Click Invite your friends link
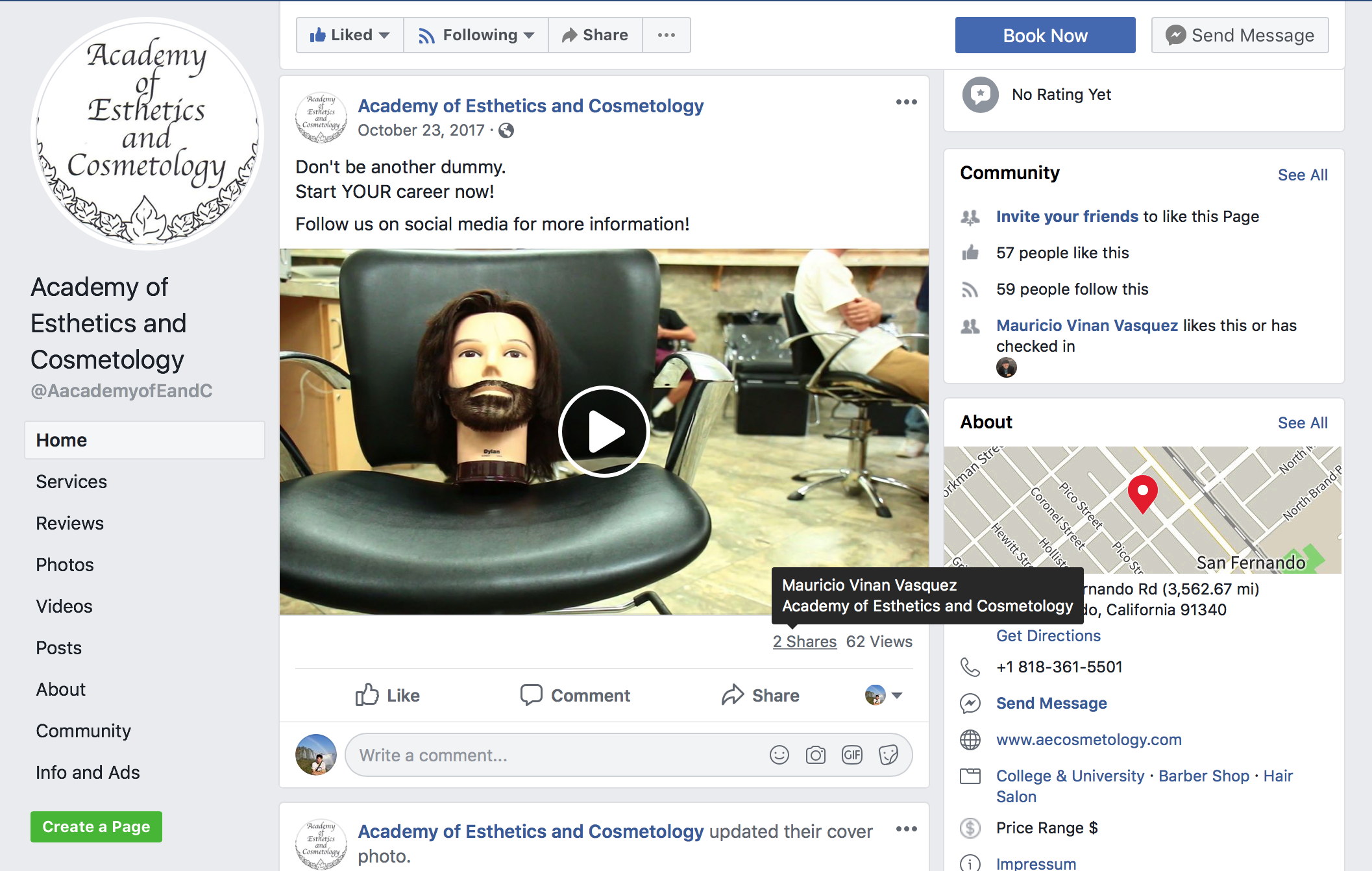Viewport: 1372px width, 871px height. coord(1067,216)
